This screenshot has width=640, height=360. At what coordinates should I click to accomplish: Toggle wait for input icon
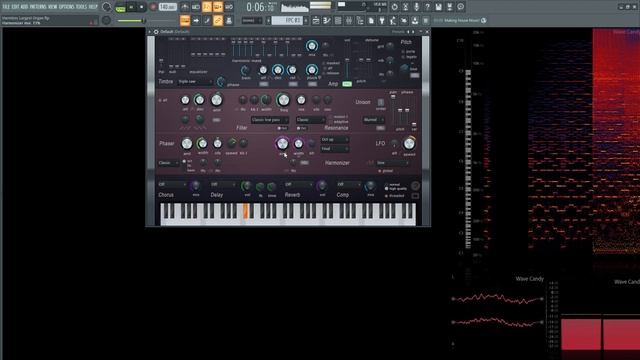196,7
